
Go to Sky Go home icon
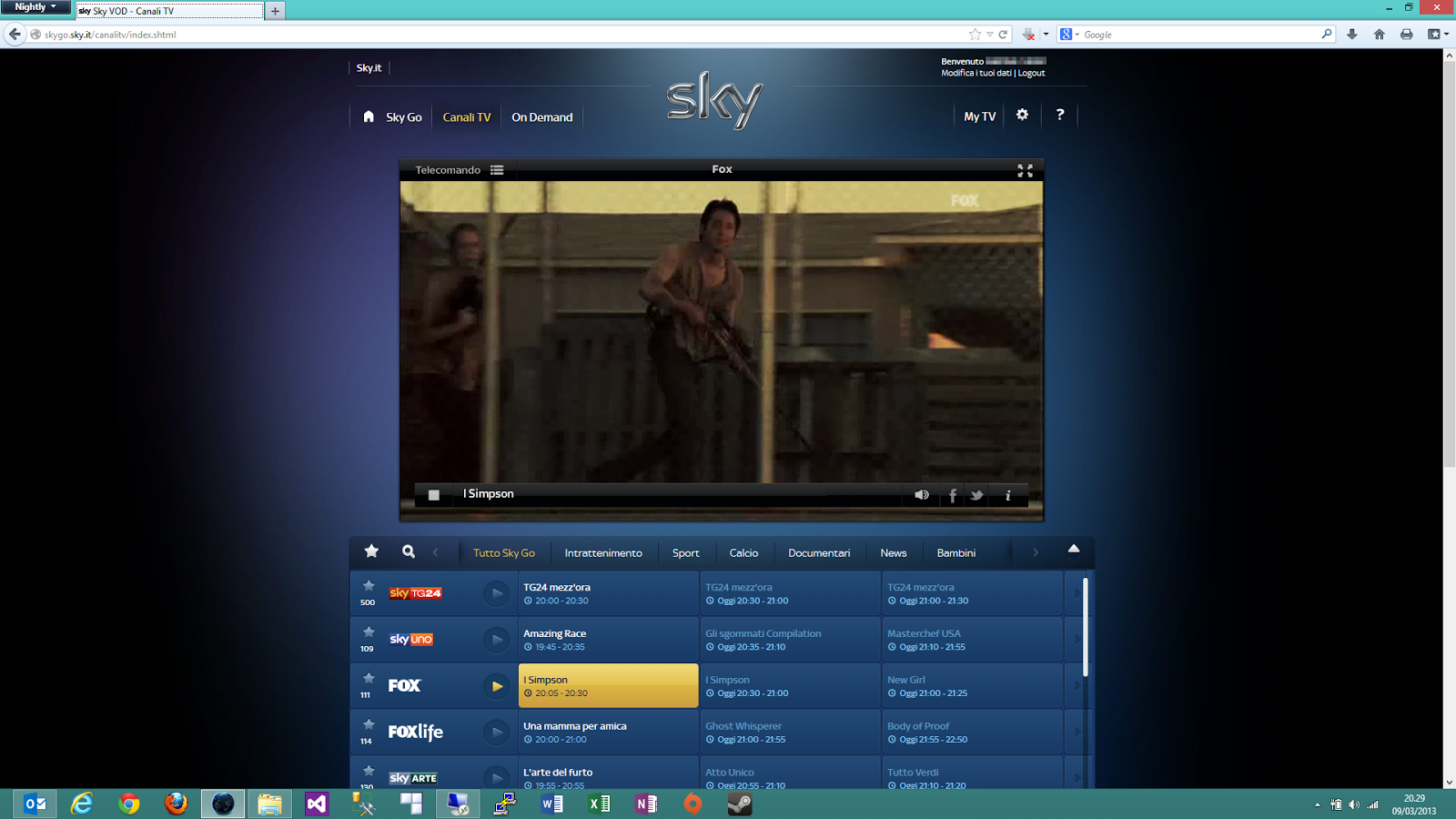369,116
